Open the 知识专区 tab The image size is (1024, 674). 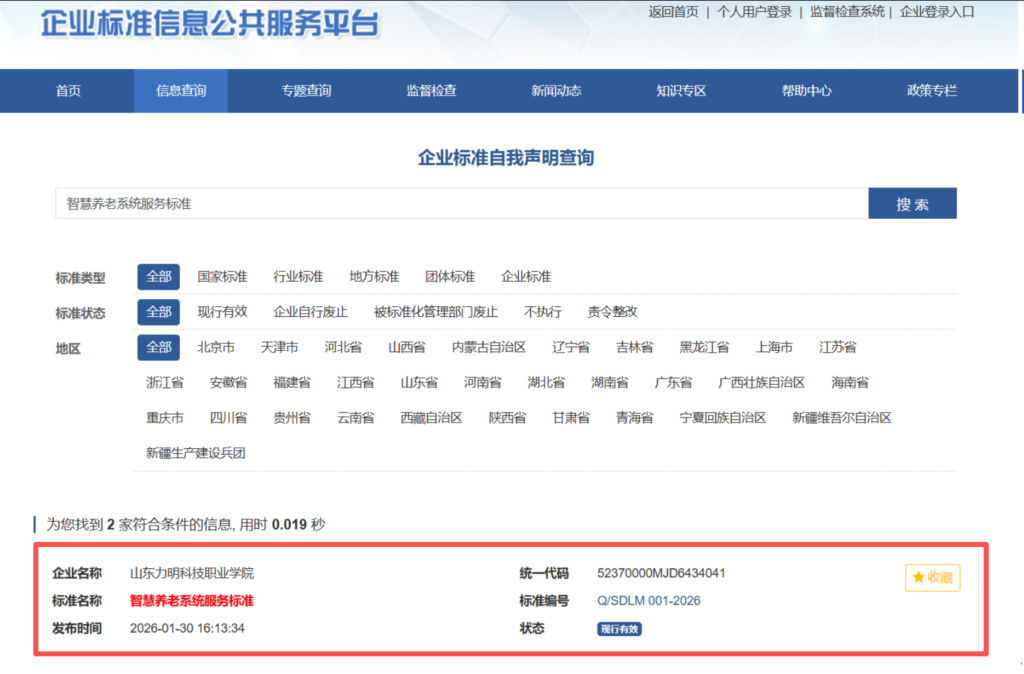coord(679,90)
